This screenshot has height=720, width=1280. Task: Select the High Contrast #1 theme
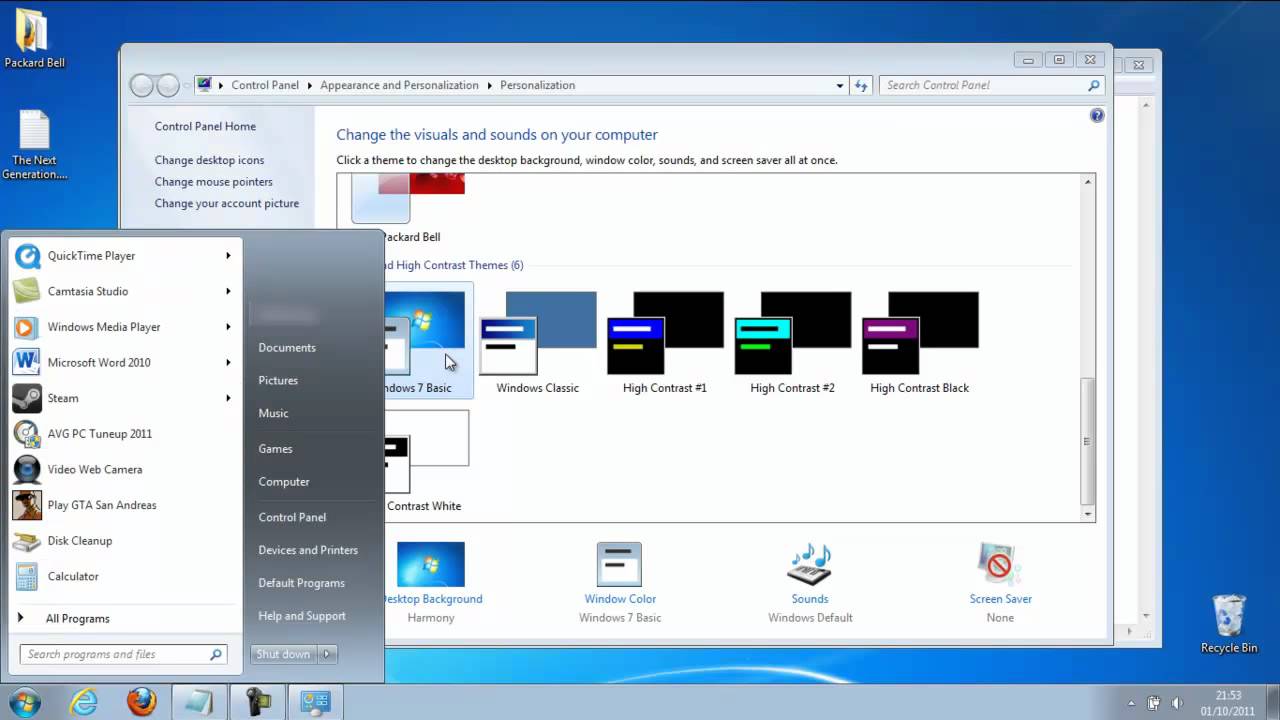(664, 341)
